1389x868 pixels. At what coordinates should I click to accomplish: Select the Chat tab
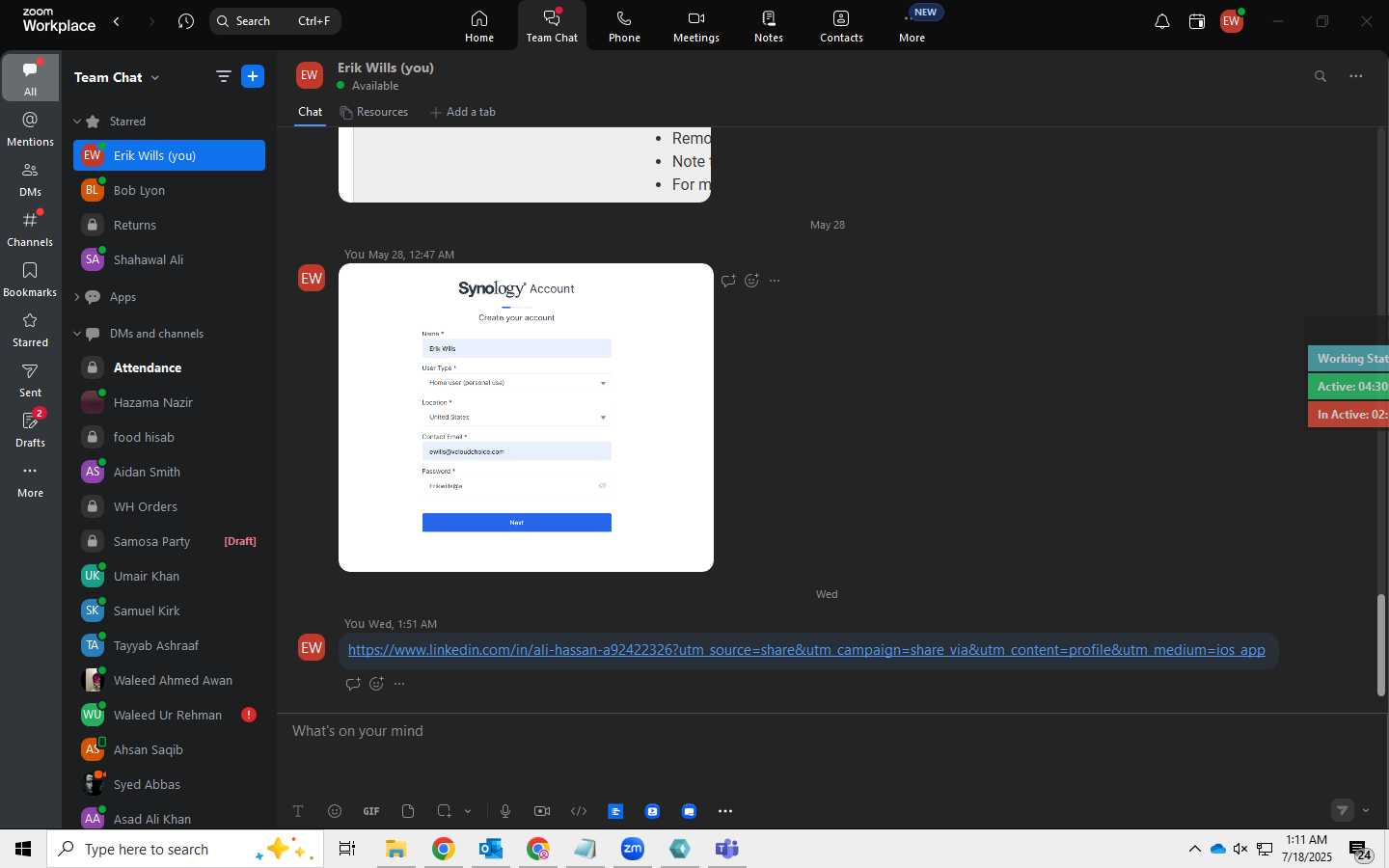pos(310,112)
